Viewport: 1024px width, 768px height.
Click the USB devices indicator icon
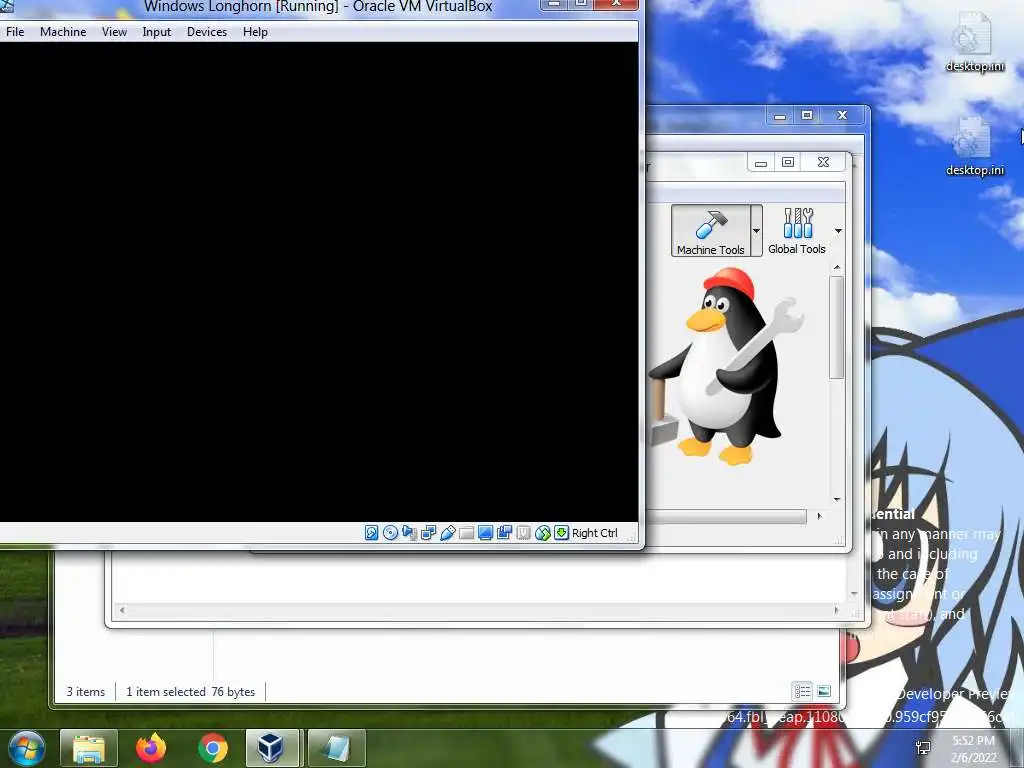point(447,533)
